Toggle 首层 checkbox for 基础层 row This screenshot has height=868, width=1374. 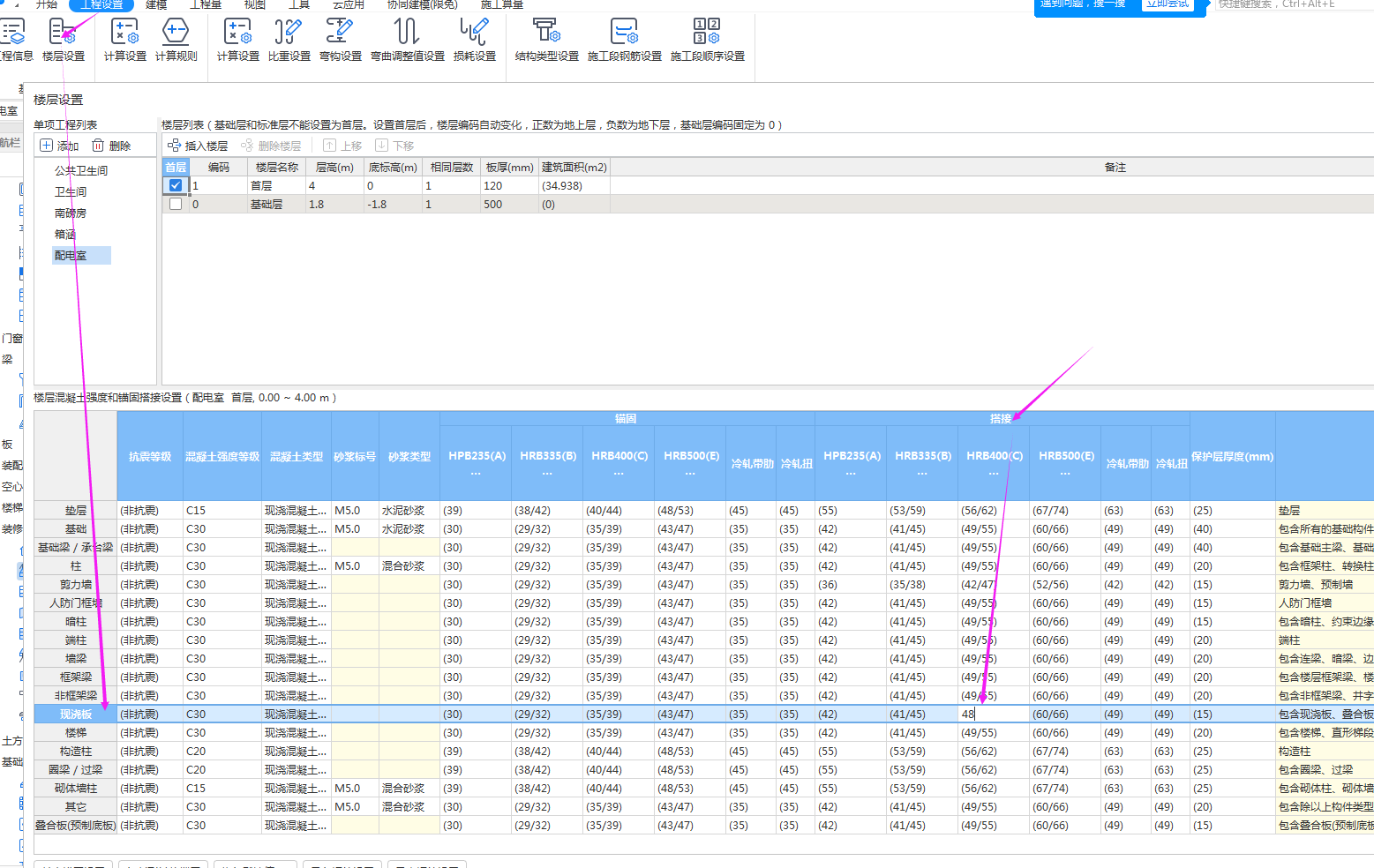176,204
